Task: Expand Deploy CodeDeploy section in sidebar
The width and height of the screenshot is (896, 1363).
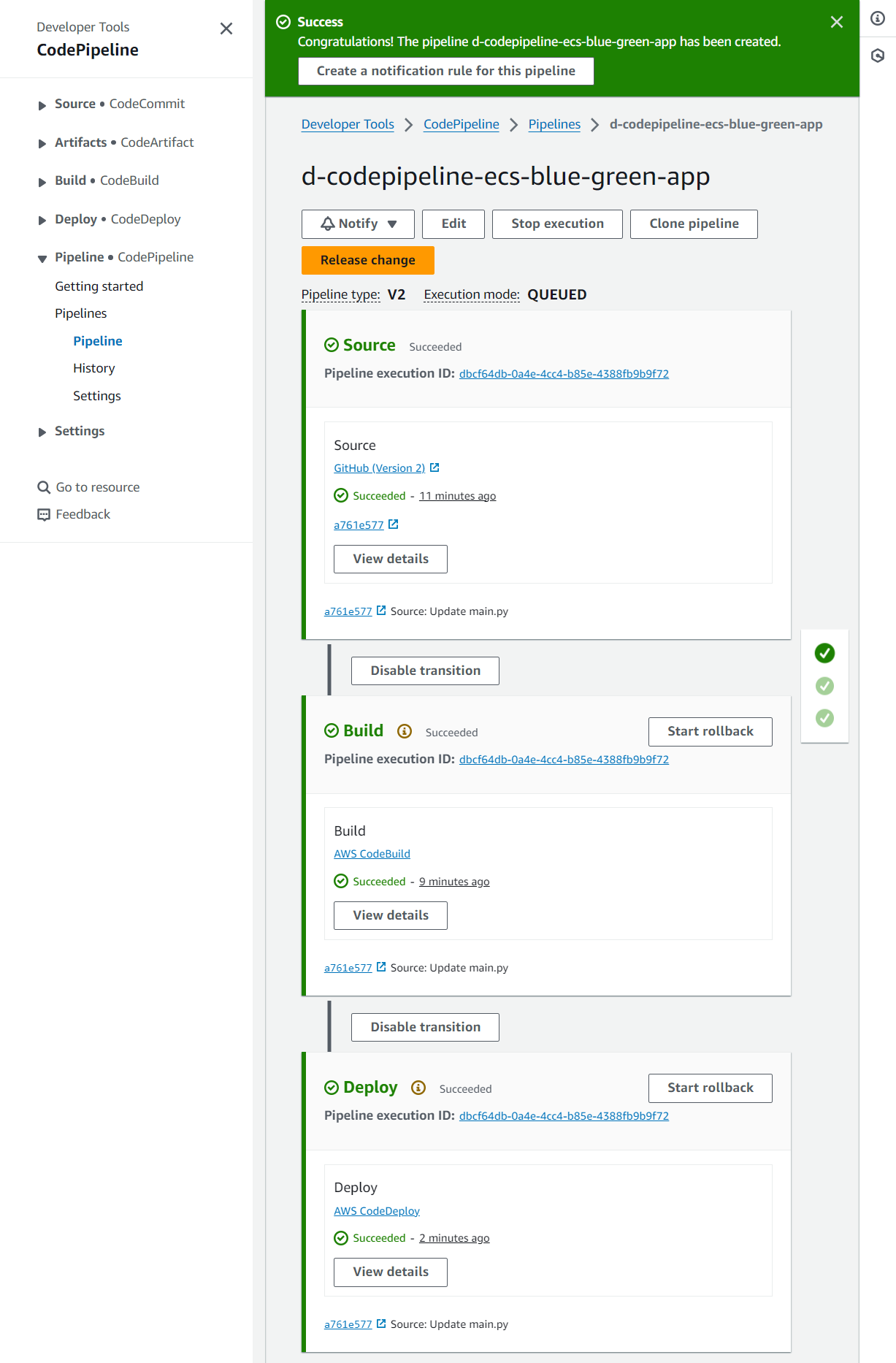Action: 42,220
